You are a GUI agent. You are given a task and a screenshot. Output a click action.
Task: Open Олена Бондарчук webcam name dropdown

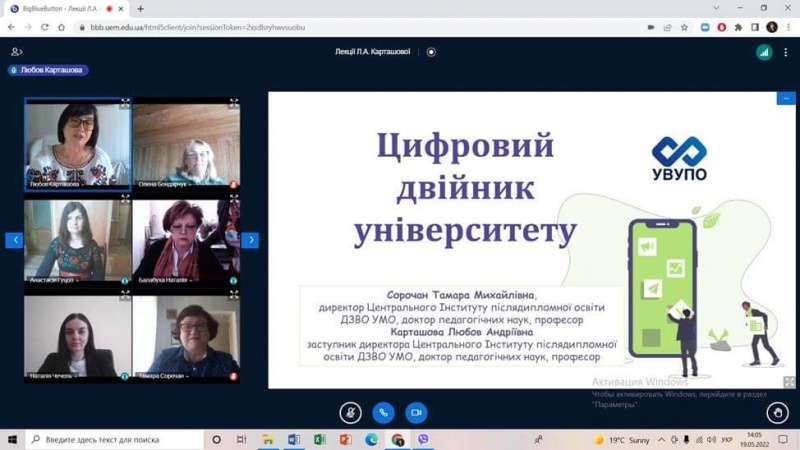click(182, 184)
